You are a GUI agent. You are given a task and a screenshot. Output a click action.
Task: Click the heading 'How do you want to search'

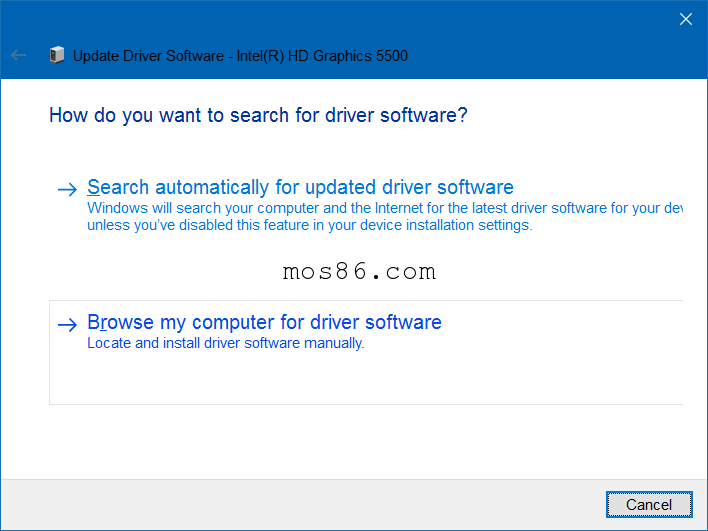(x=258, y=115)
